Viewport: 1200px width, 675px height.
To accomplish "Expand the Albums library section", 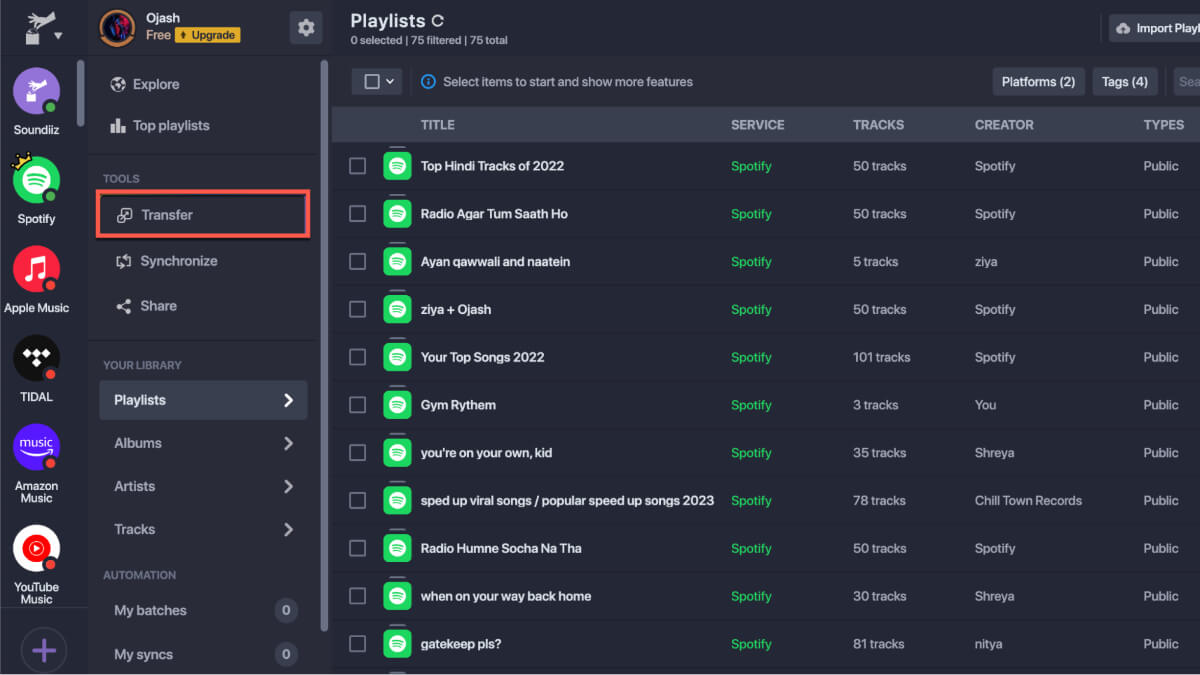I will 203,443.
